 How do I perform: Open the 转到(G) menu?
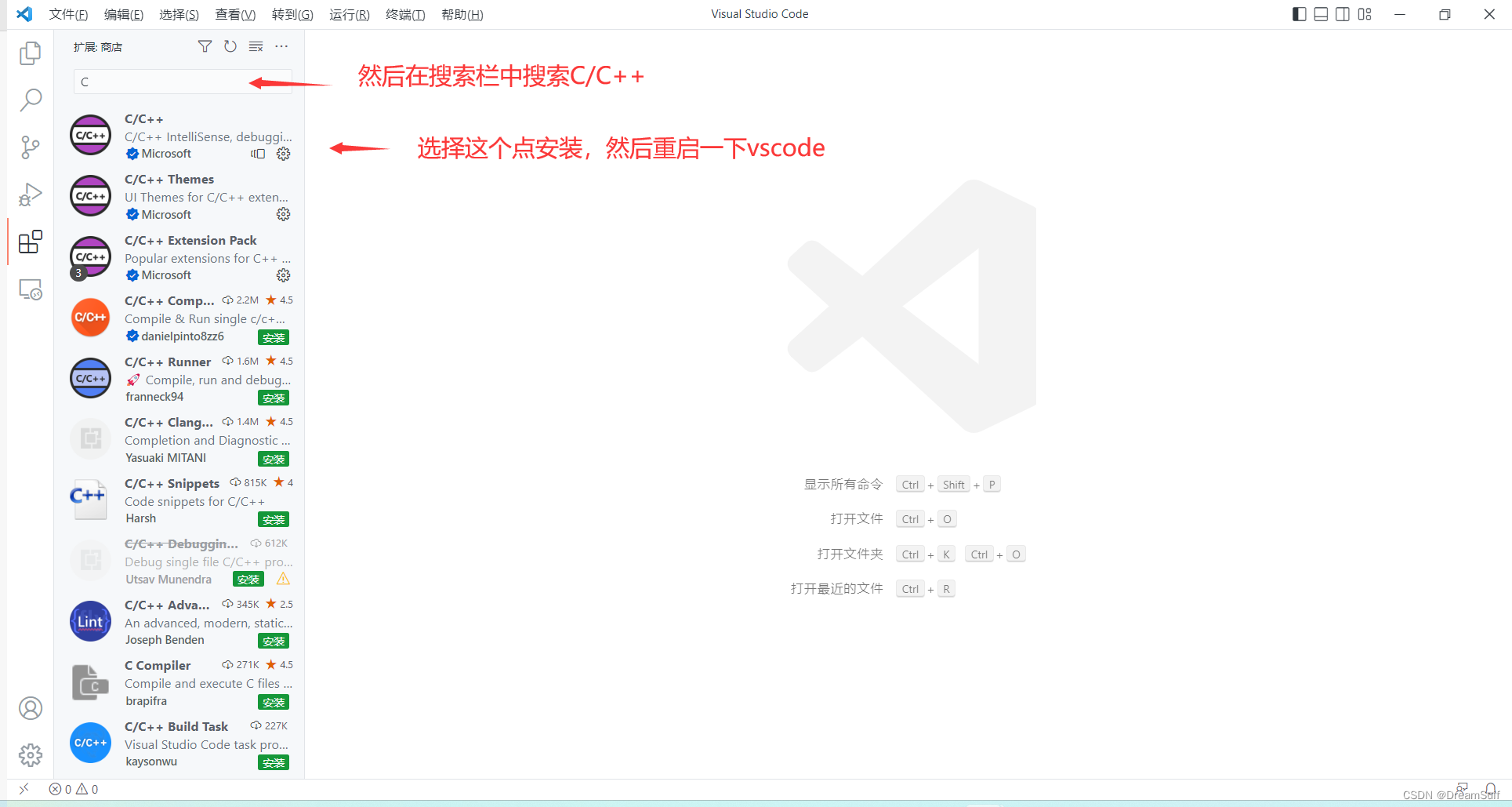click(292, 14)
